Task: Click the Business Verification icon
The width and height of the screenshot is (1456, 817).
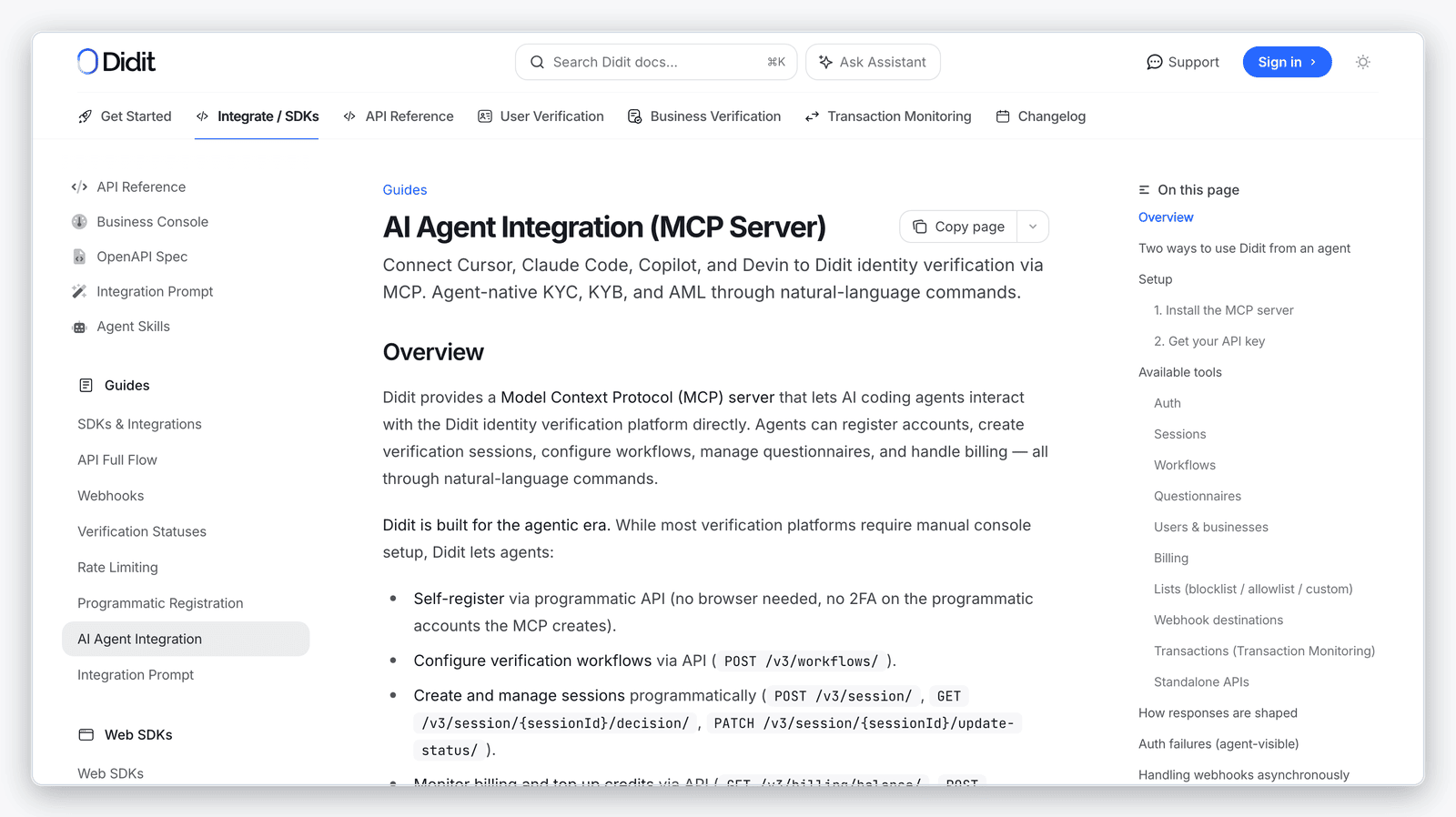Action: pos(635,116)
